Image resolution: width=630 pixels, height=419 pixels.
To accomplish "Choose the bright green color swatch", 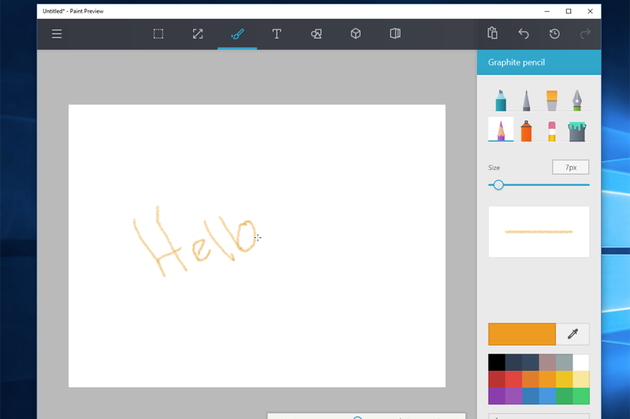I will coord(581,396).
